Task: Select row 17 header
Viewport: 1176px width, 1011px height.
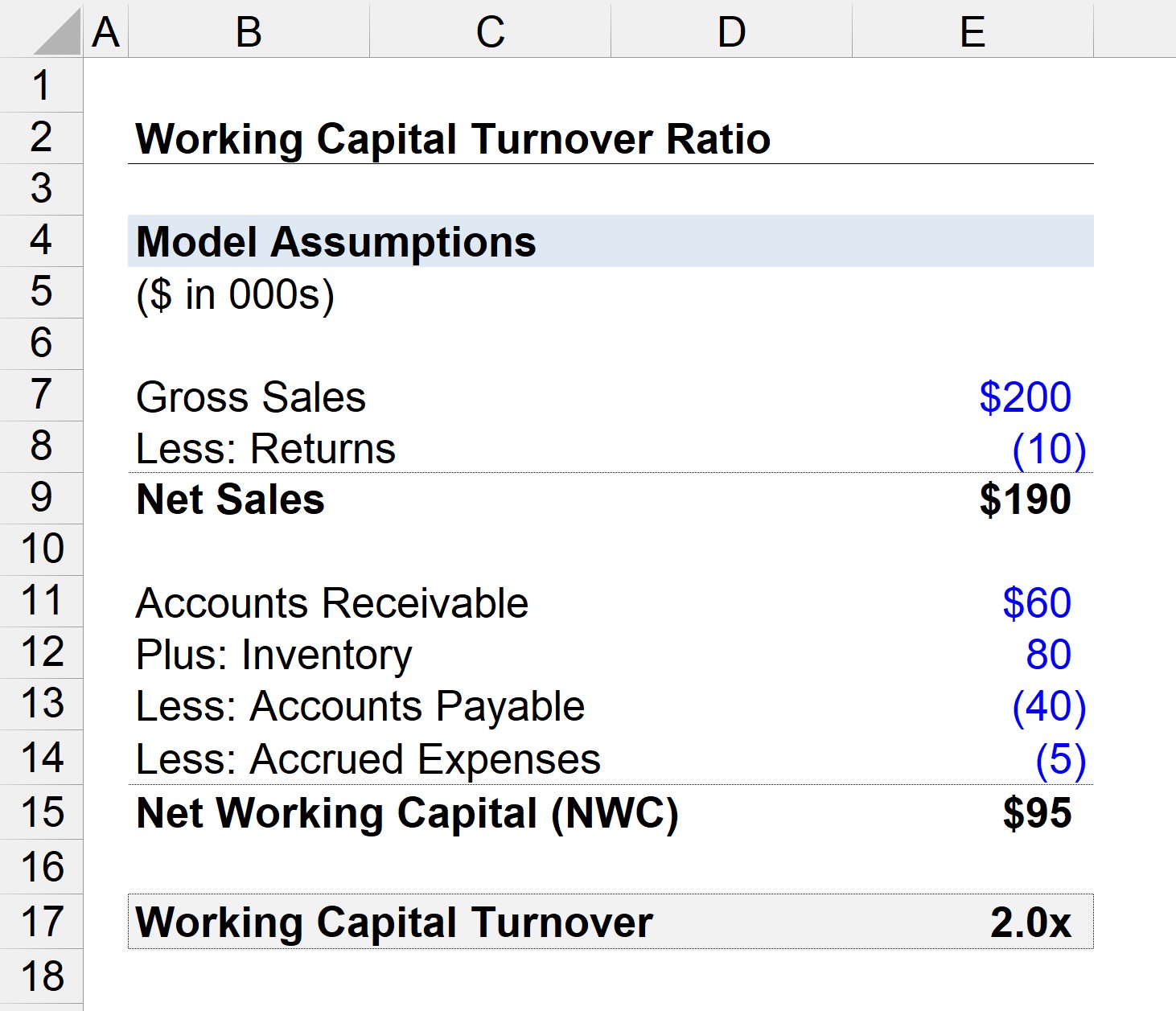Action: tap(41, 922)
